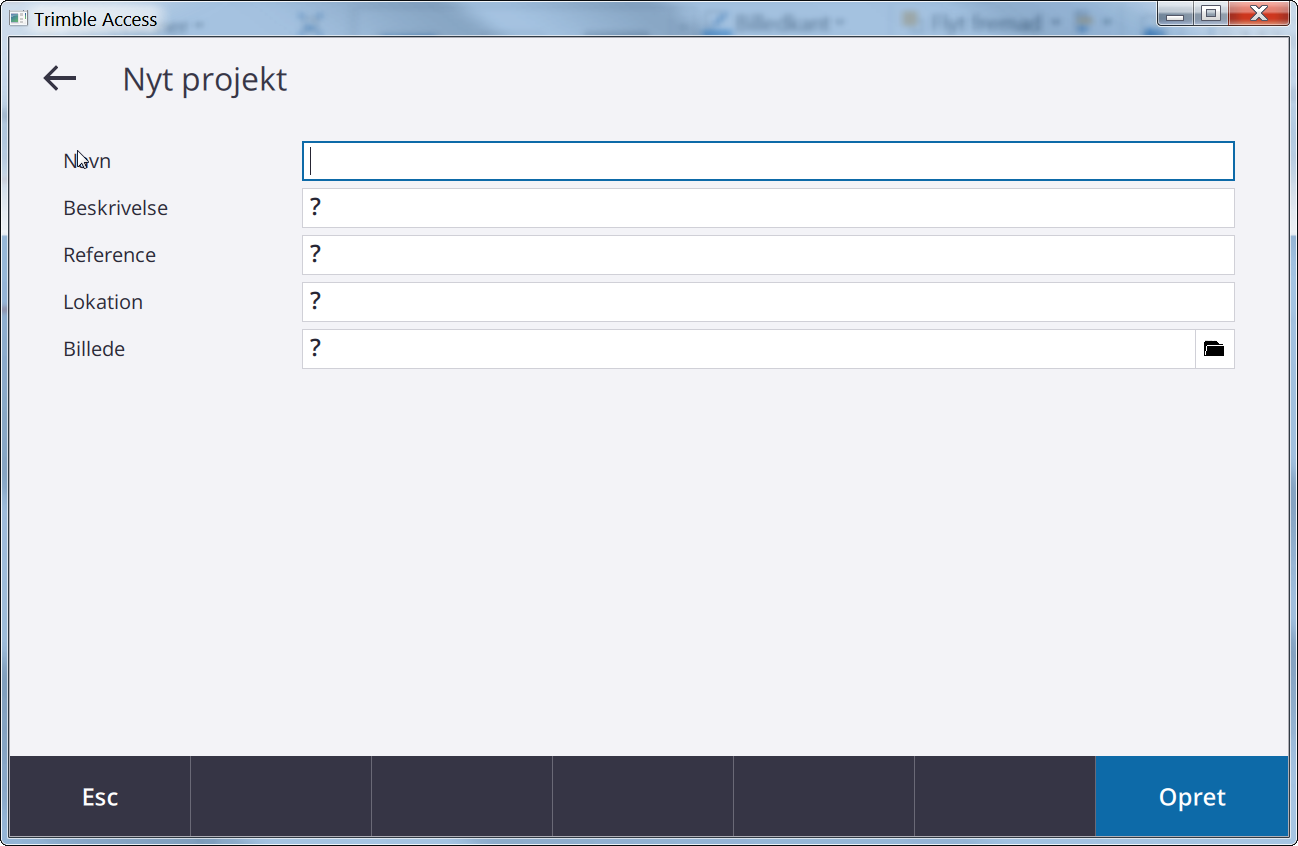The height and width of the screenshot is (846, 1298).
Task: Minimize the Trimble Access window
Action: coord(1176,14)
